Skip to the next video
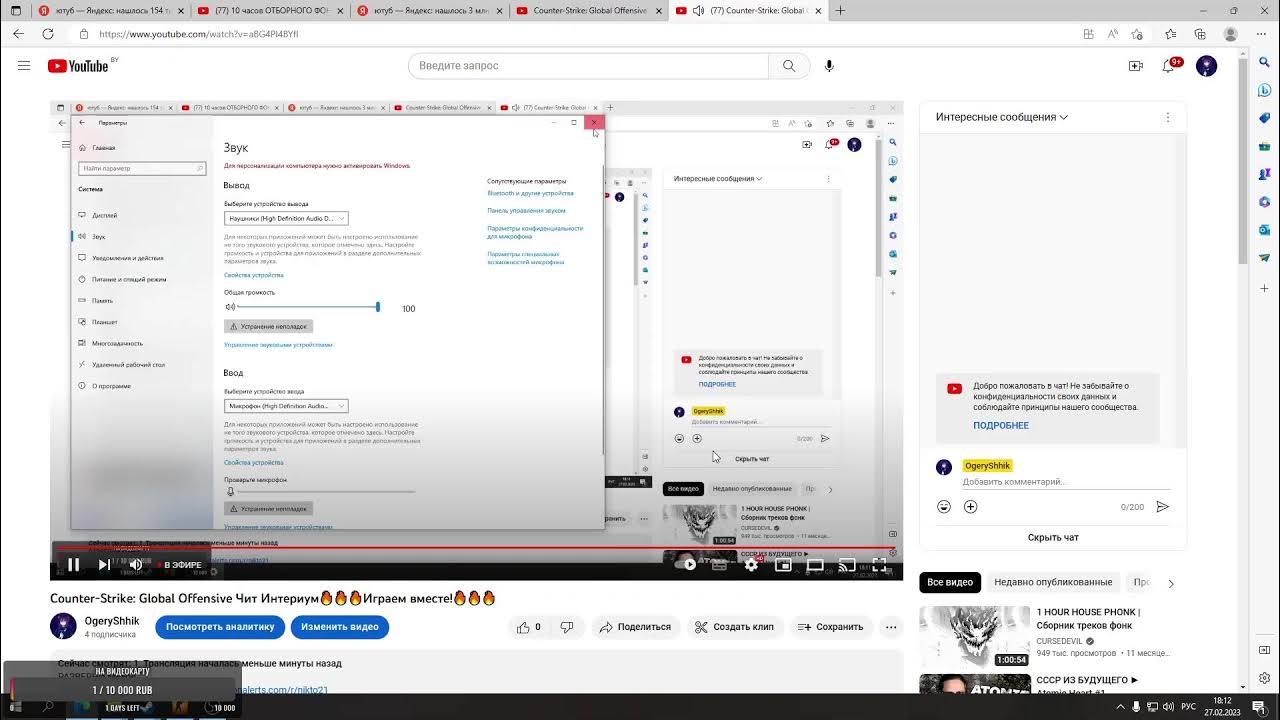 104,565
